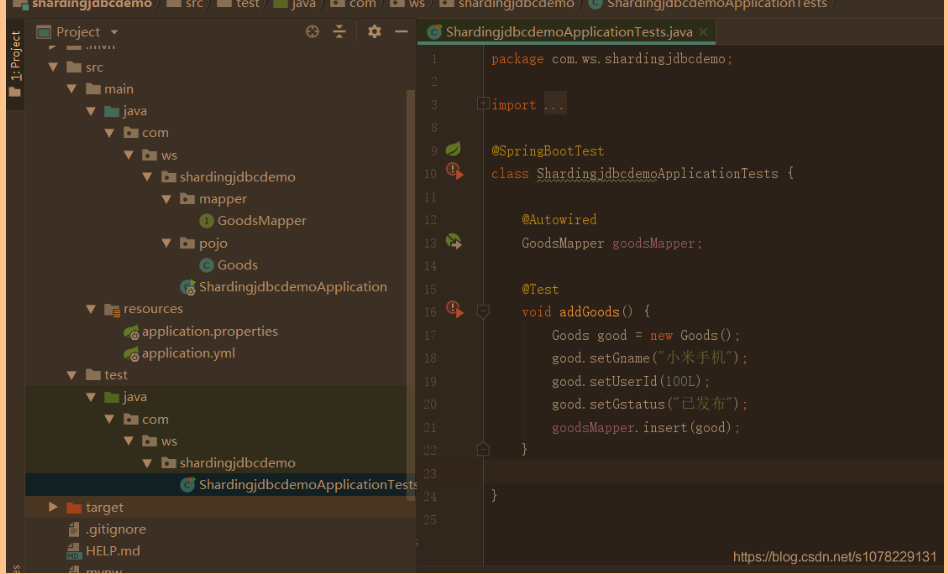Click the Spring bean gutter icon on line 9
Image resolution: width=948 pixels, height=574 pixels.
click(453, 149)
